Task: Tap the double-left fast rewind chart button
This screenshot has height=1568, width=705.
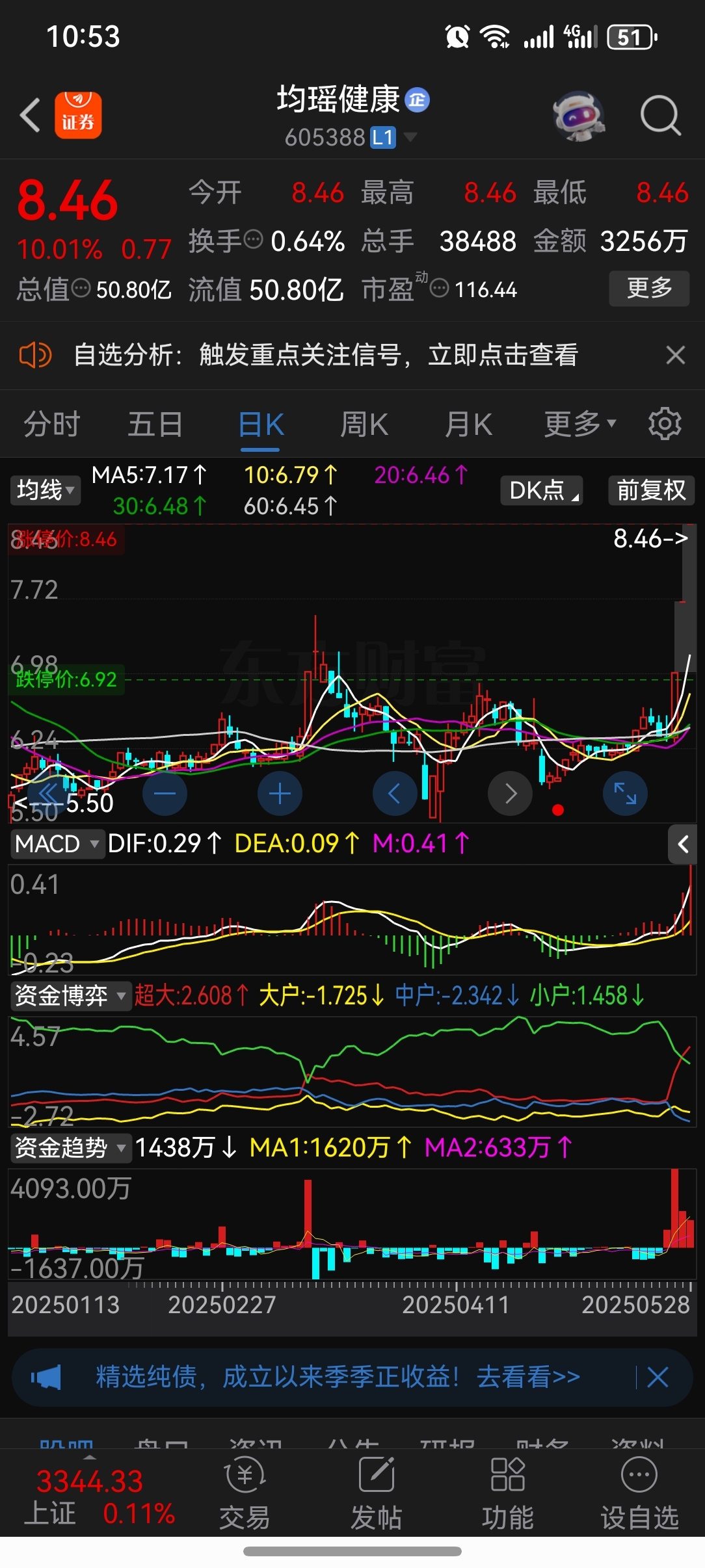Action: [x=49, y=793]
